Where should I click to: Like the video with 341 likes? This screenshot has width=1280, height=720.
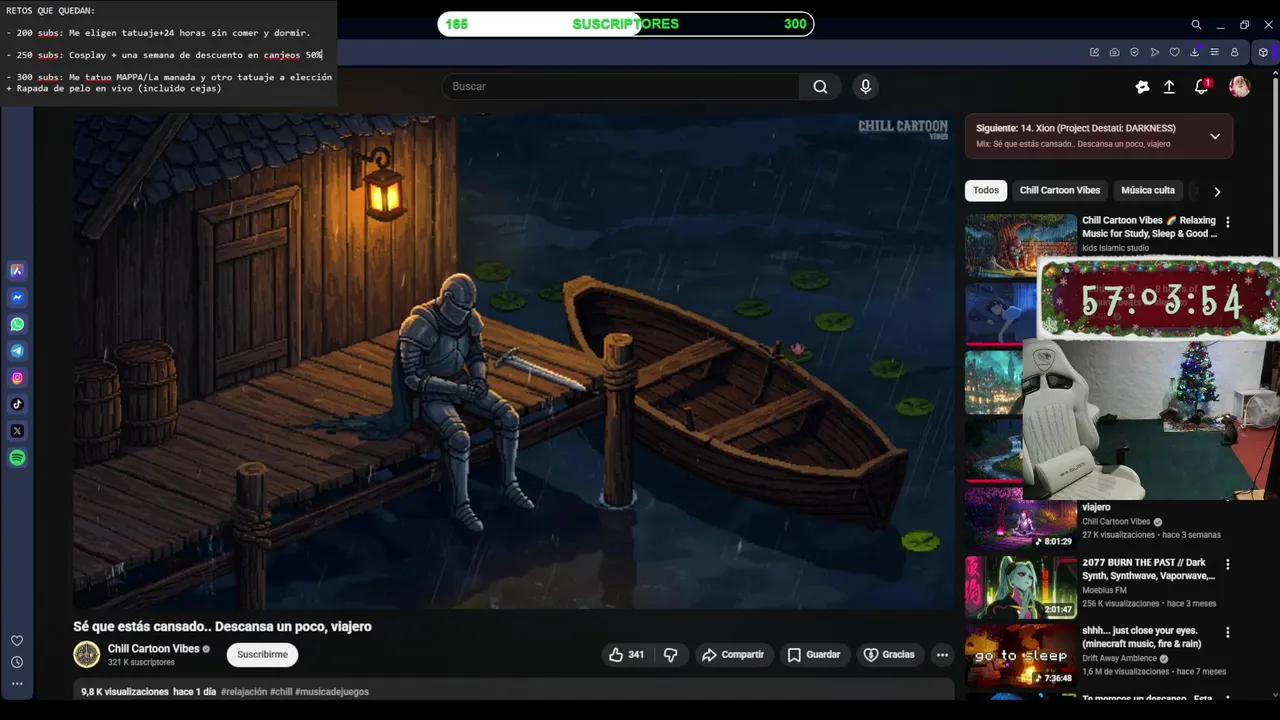pyautogui.click(x=626, y=655)
